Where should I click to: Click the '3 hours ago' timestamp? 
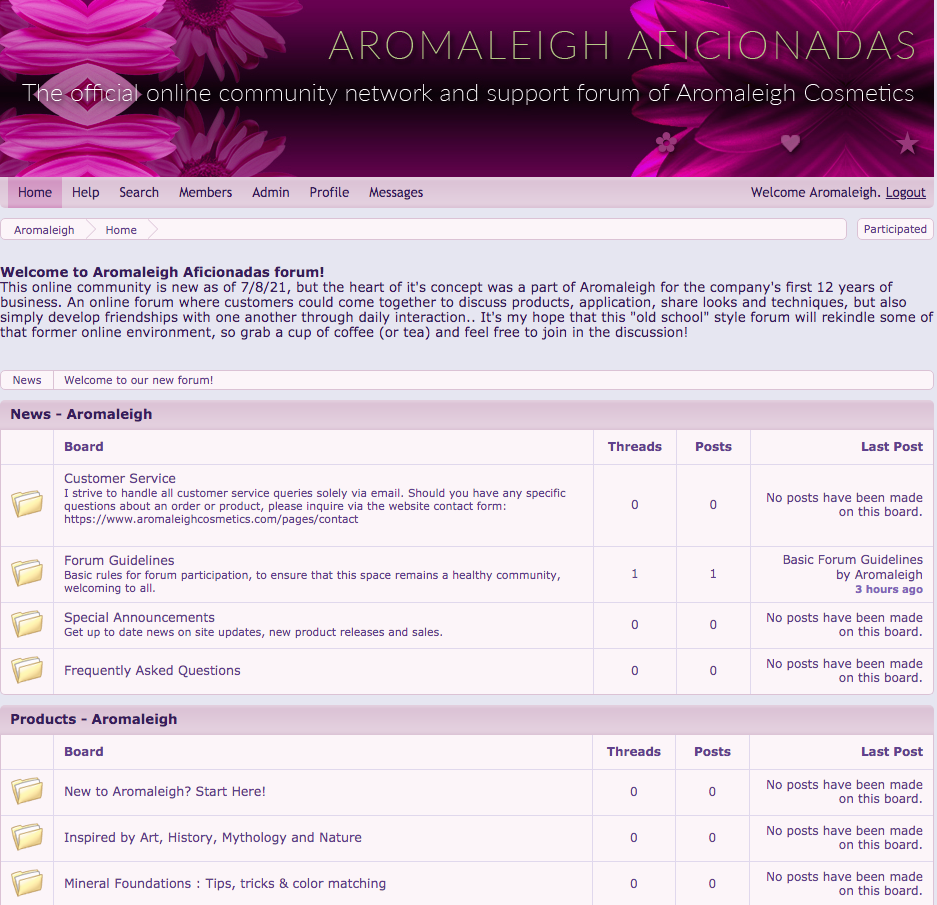[x=889, y=589]
